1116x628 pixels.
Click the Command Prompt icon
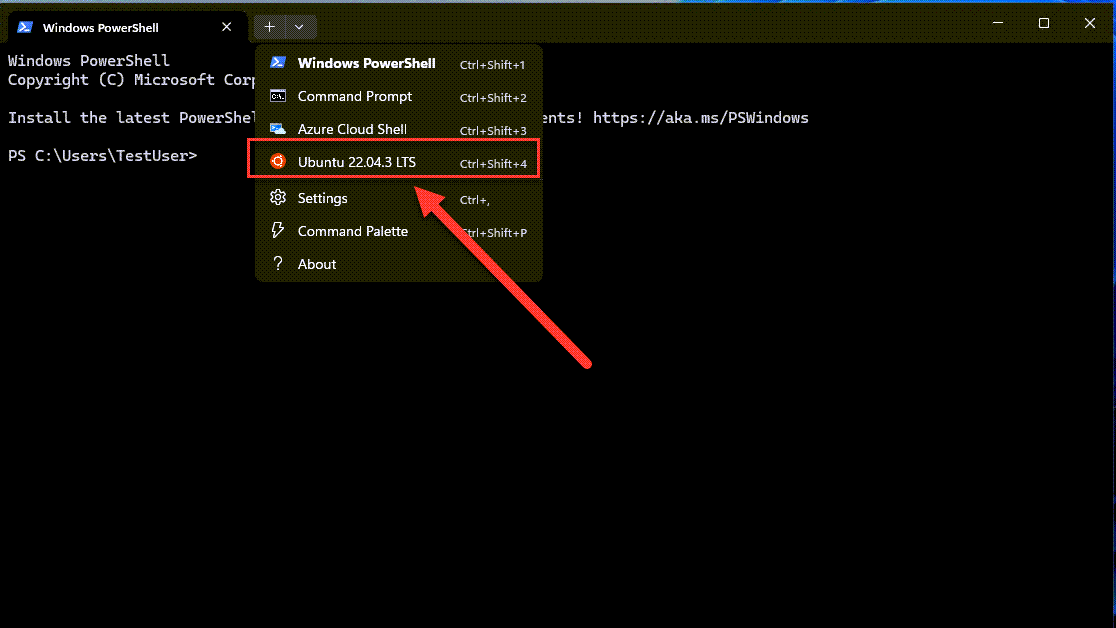point(278,96)
